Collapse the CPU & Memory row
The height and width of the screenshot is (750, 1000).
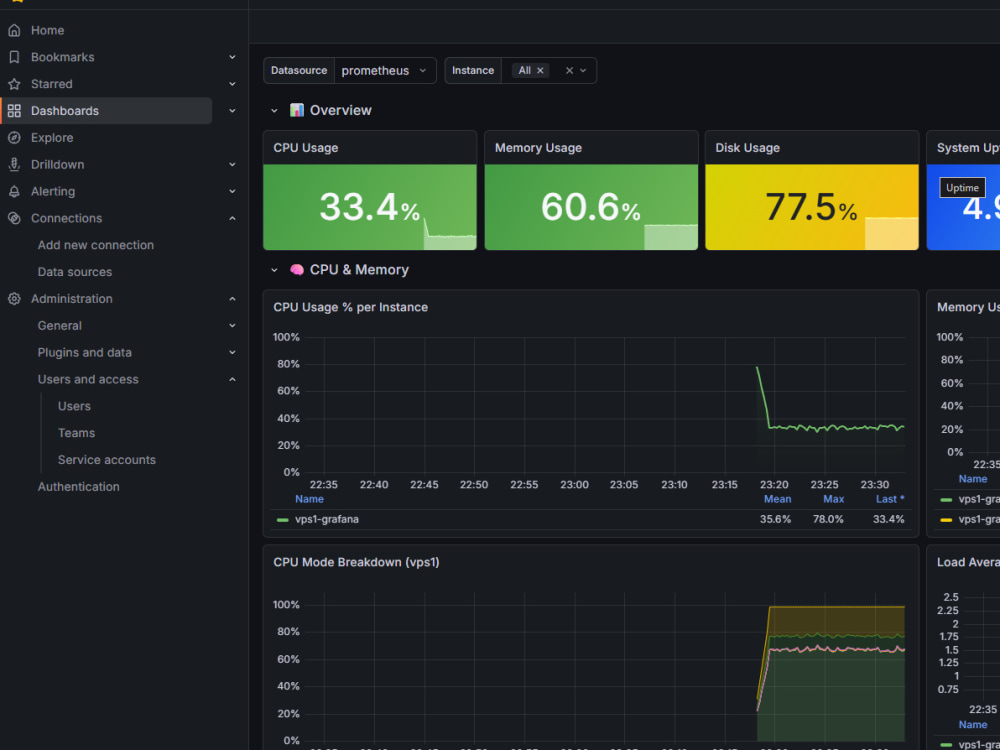pyautogui.click(x=274, y=270)
